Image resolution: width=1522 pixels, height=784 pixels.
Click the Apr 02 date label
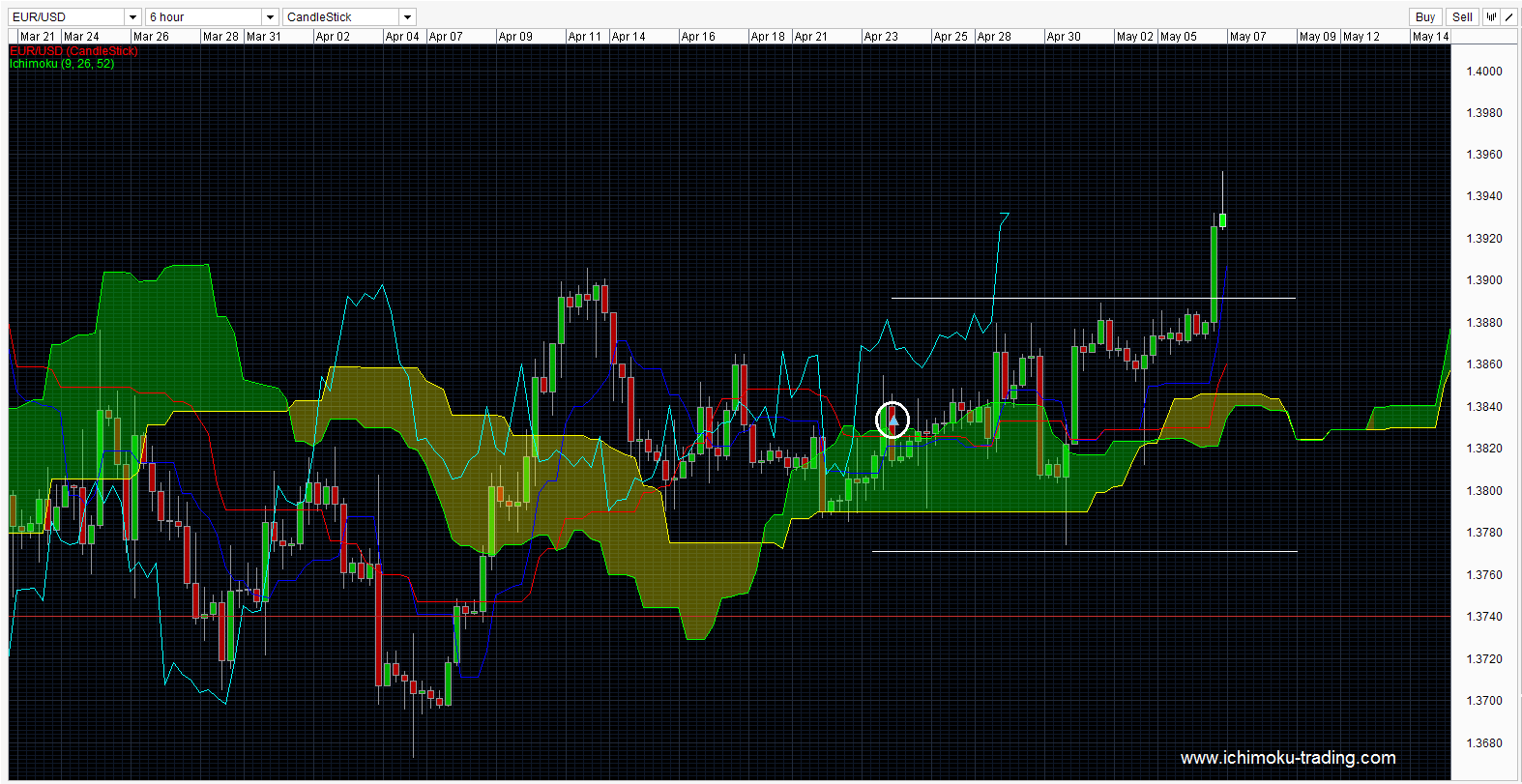334,36
